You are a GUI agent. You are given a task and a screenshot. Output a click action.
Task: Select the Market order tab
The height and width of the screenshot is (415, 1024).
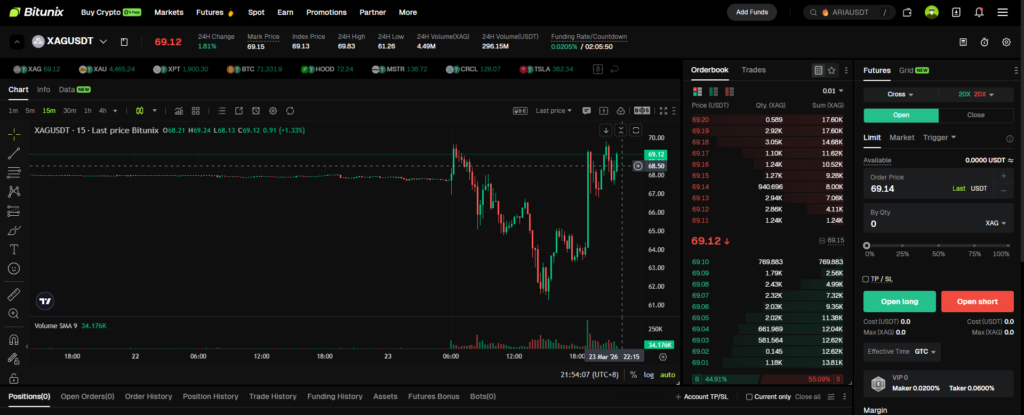click(x=902, y=138)
